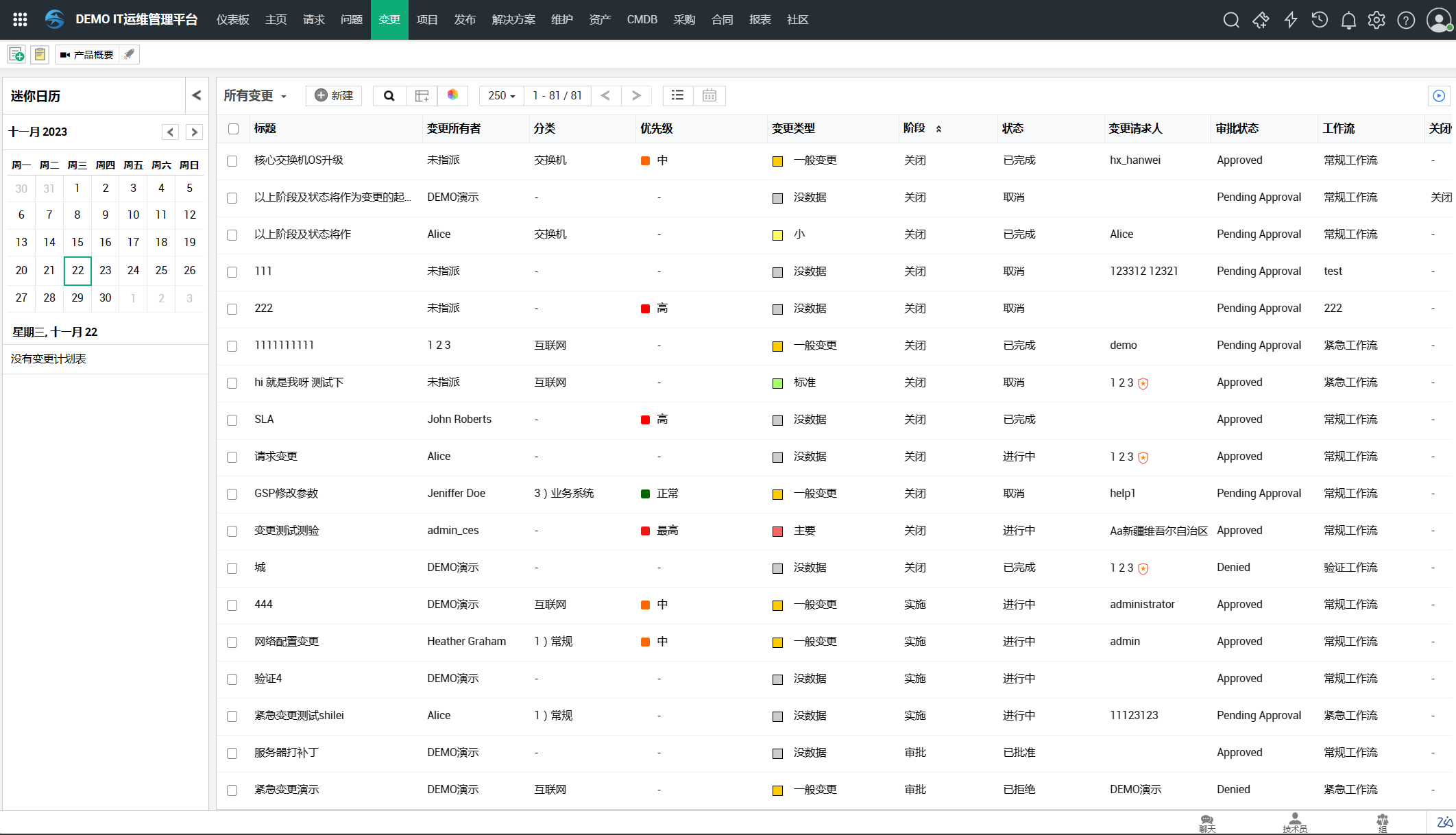1456x835 pixels.
Task: Click the notification bell icon
Action: [x=1348, y=20]
